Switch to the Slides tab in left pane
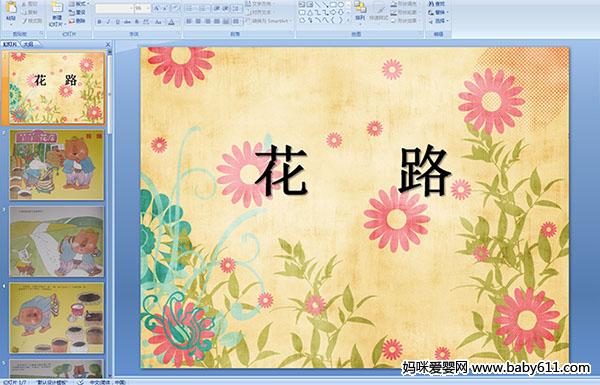 [10, 44]
